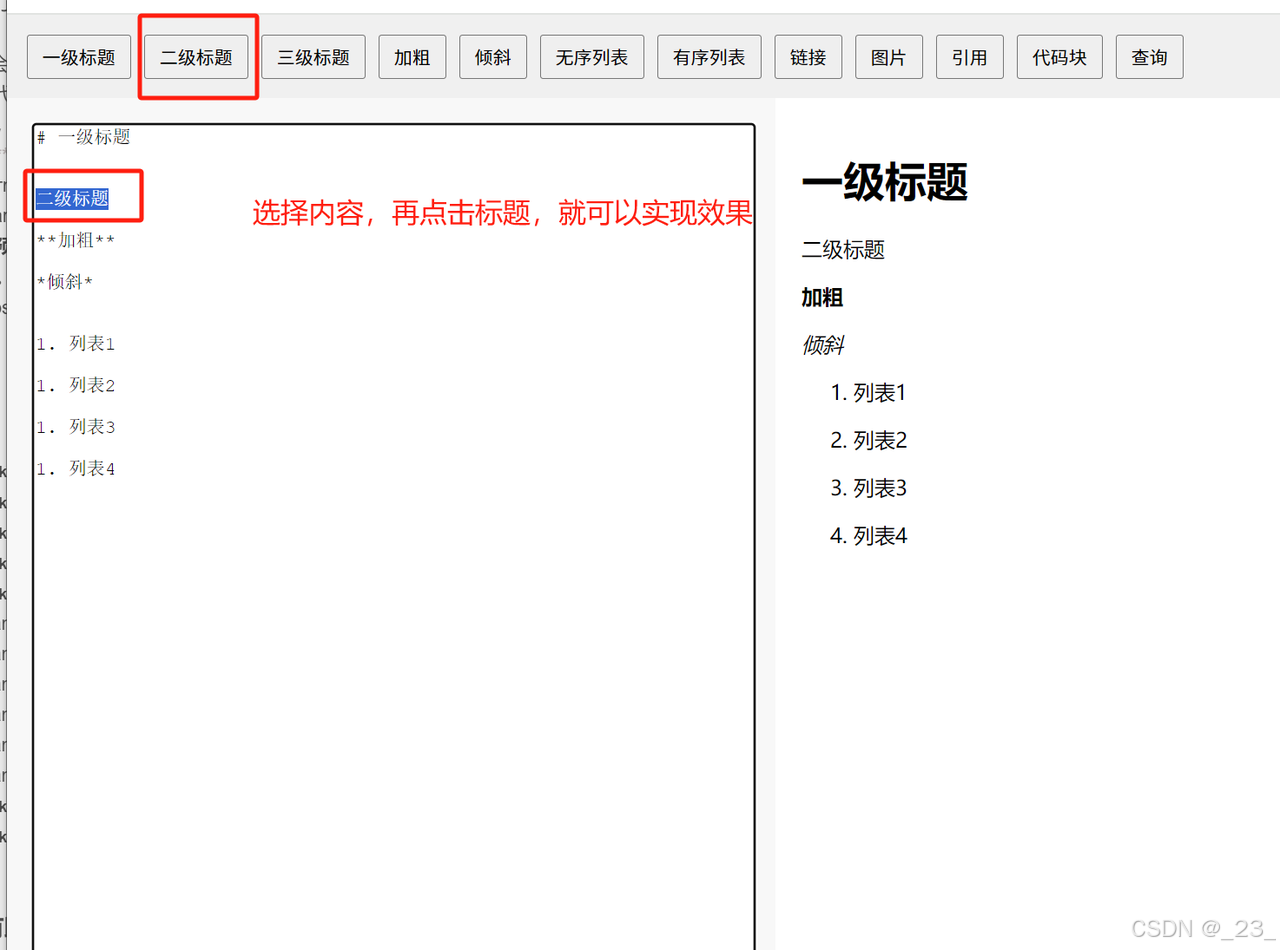
Task: Insert a code block via 代码块
Action: 1060,57
